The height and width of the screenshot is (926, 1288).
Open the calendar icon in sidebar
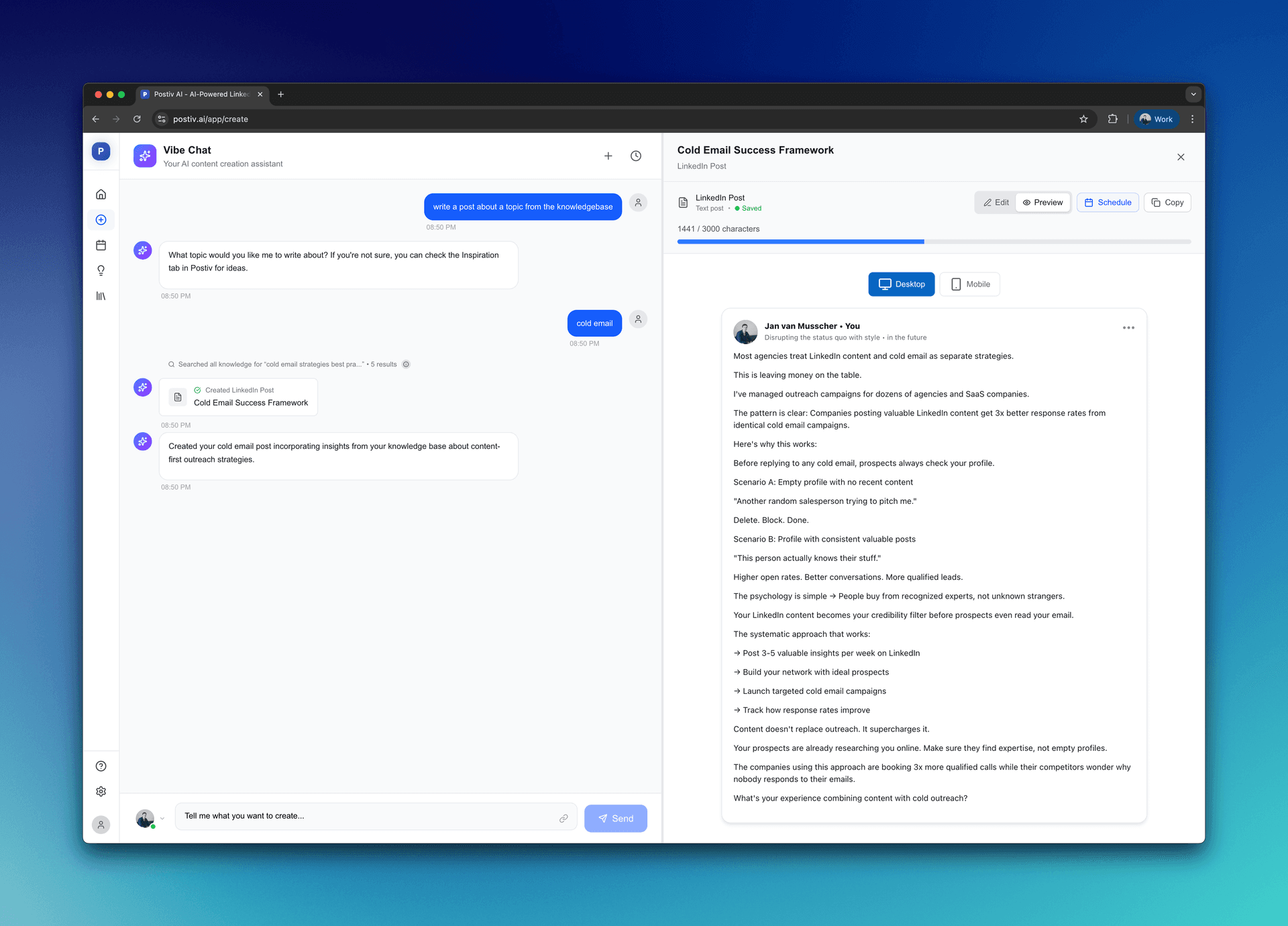tap(101, 246)
